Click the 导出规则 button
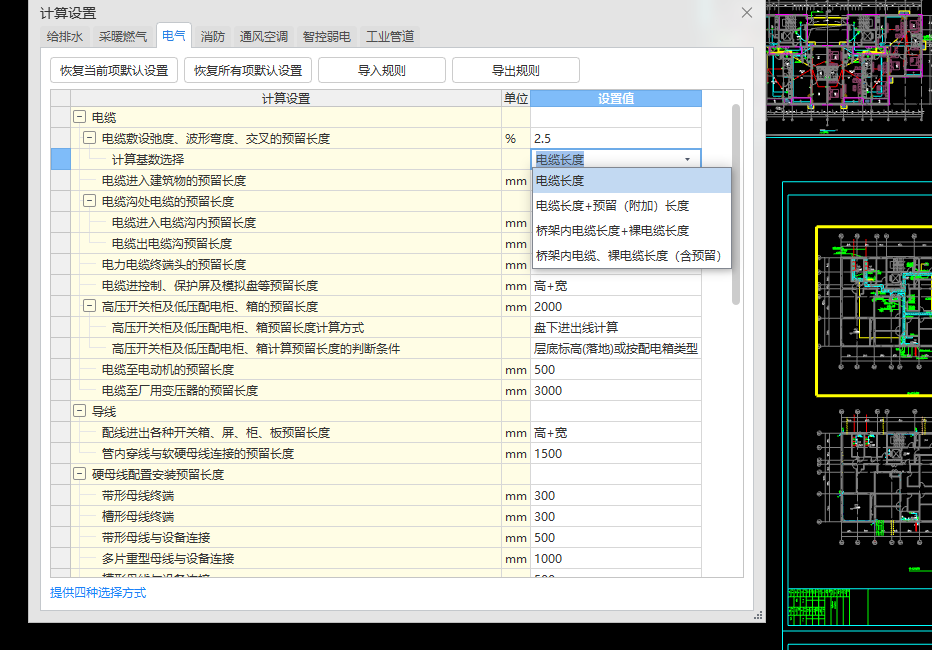 click(515, 70)
